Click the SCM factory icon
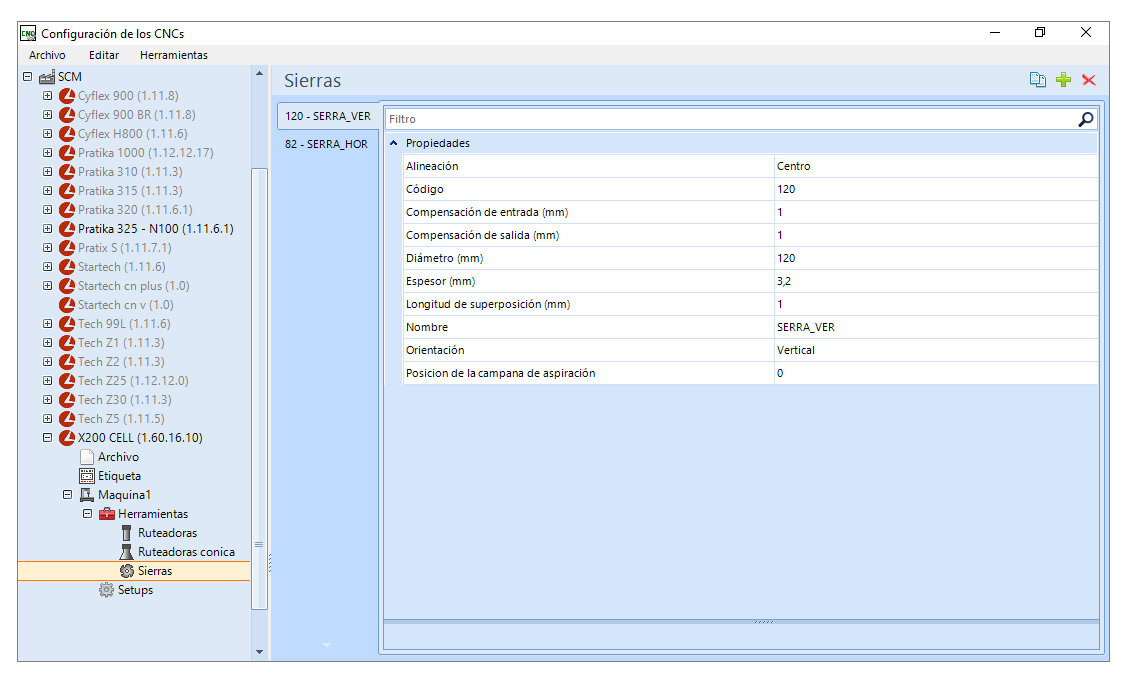The width and height of the screenshot is (1147, 689). pyautogui.click(x=47, y=77)
